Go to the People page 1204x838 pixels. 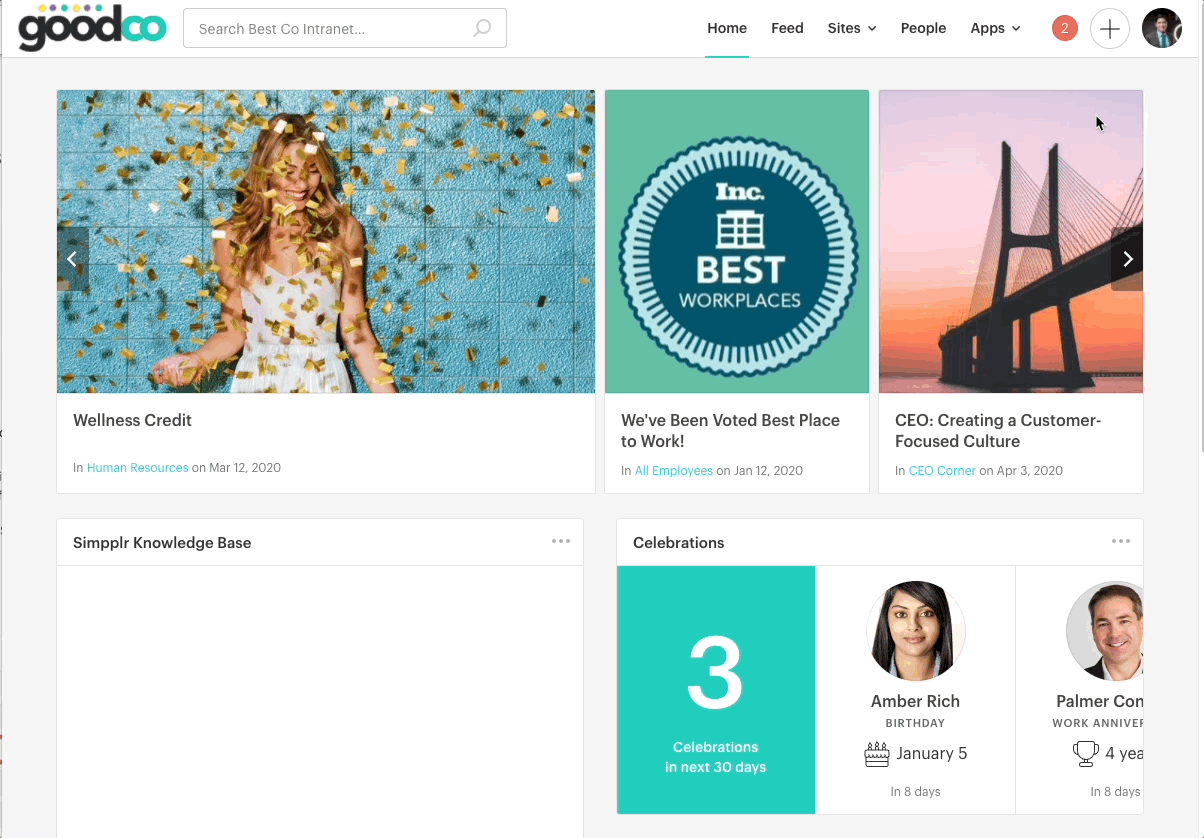pyautogui.click(x=923, y=28)
